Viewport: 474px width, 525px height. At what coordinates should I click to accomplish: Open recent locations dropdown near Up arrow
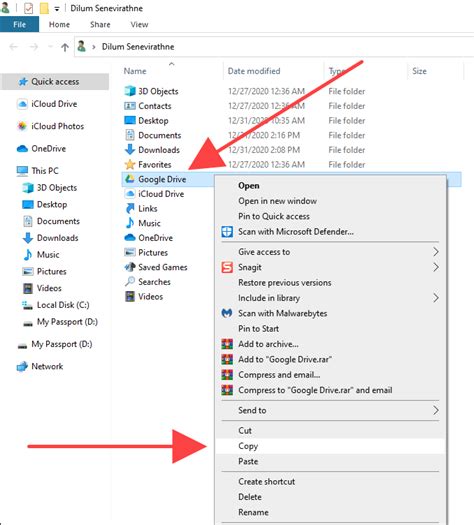click(50, 47)
